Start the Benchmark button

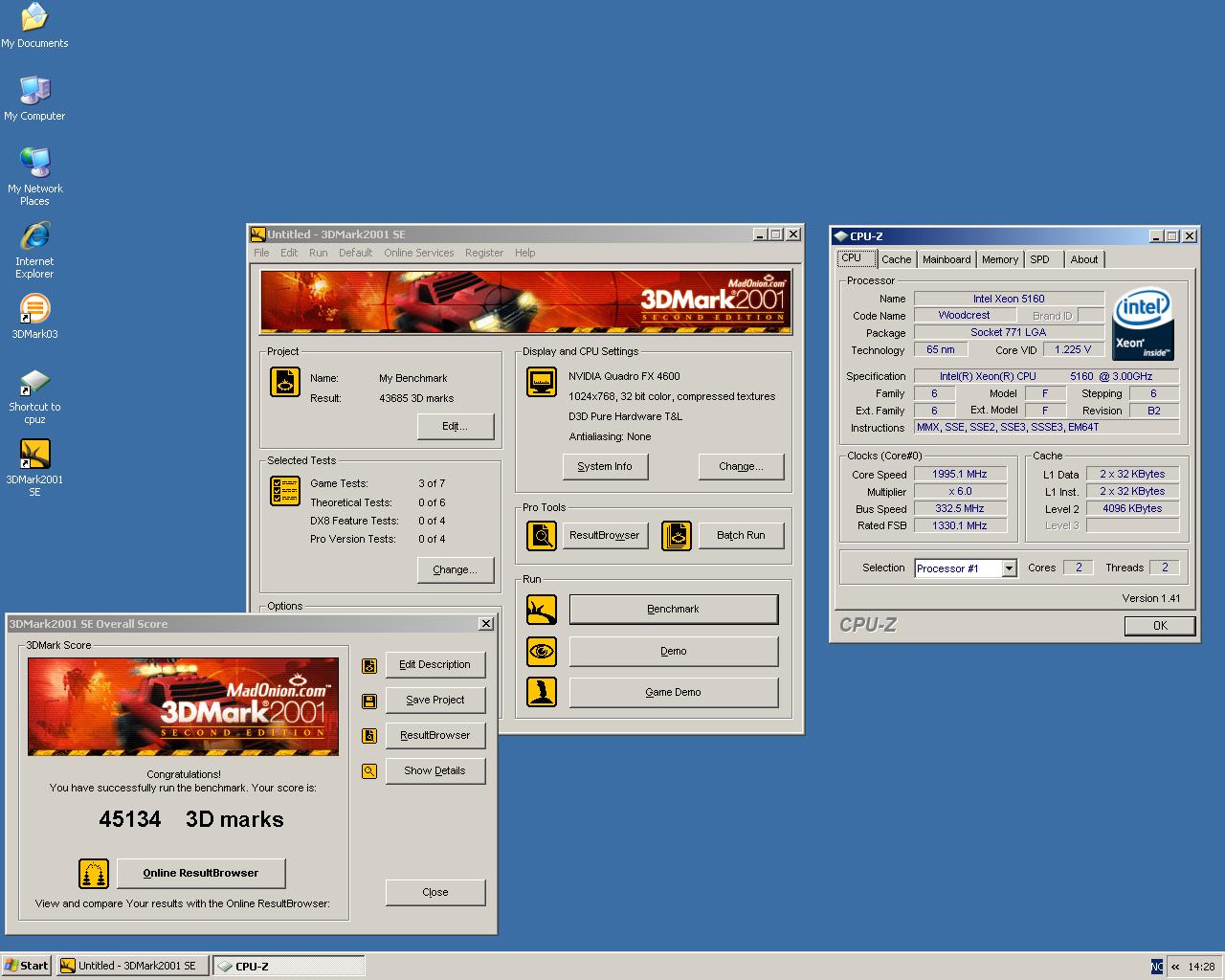(x=674, y=609)
